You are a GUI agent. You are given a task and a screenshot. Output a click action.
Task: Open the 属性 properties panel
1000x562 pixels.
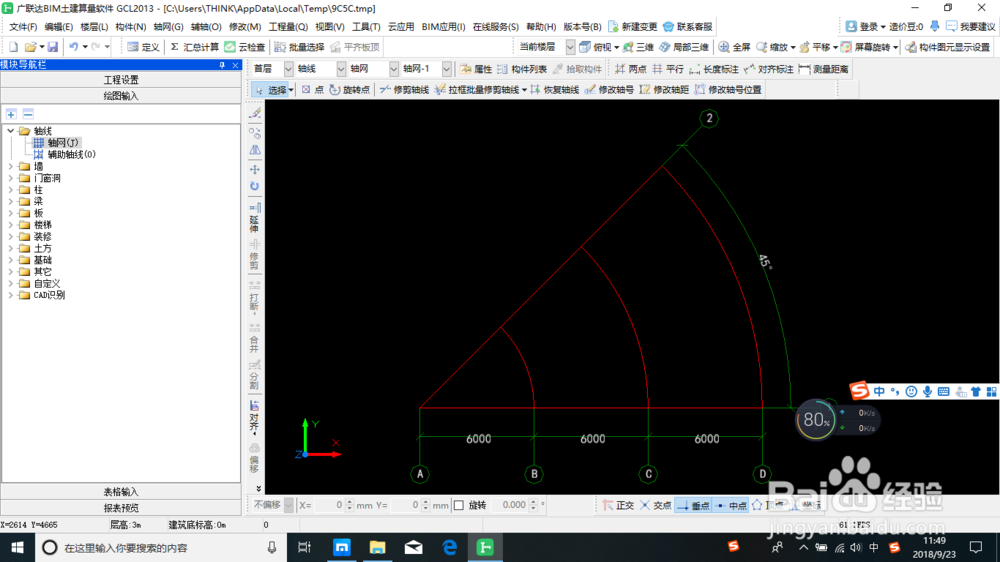pyautogui.click(x=476, y=69)
